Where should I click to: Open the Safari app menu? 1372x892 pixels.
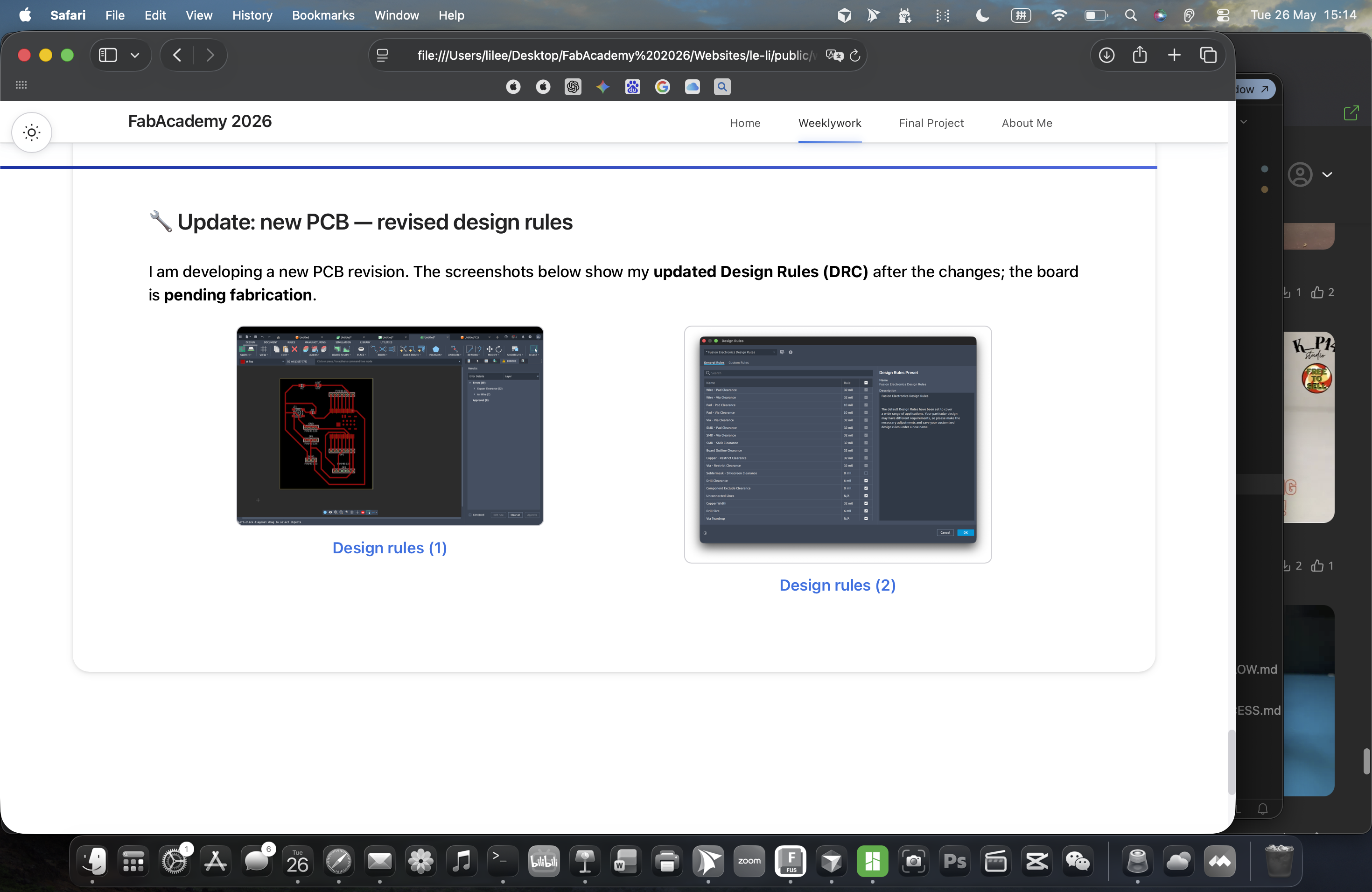(x=68, y=15)
